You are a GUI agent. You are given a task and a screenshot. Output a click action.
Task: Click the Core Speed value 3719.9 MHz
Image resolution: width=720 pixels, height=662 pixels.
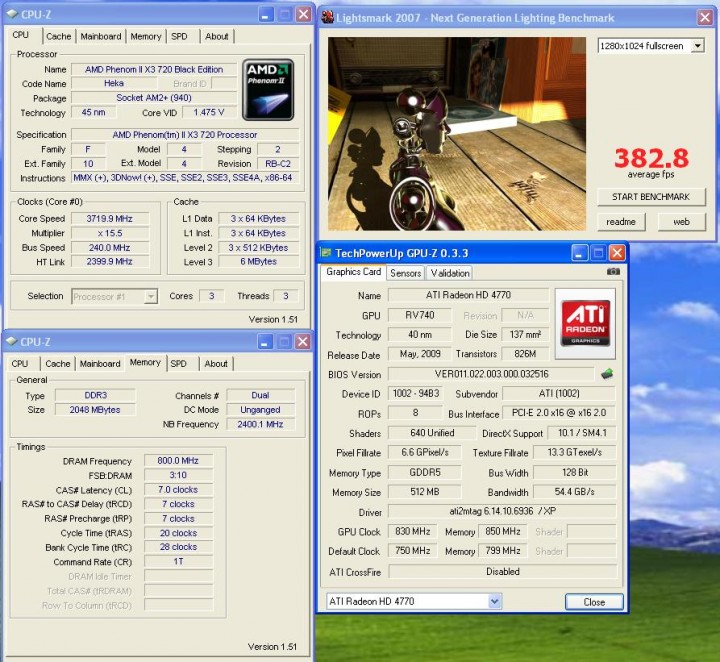tap(110, 219)
